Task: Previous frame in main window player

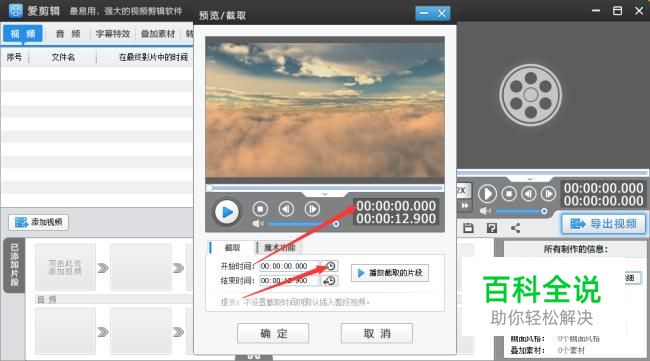Action: (529, 194)
